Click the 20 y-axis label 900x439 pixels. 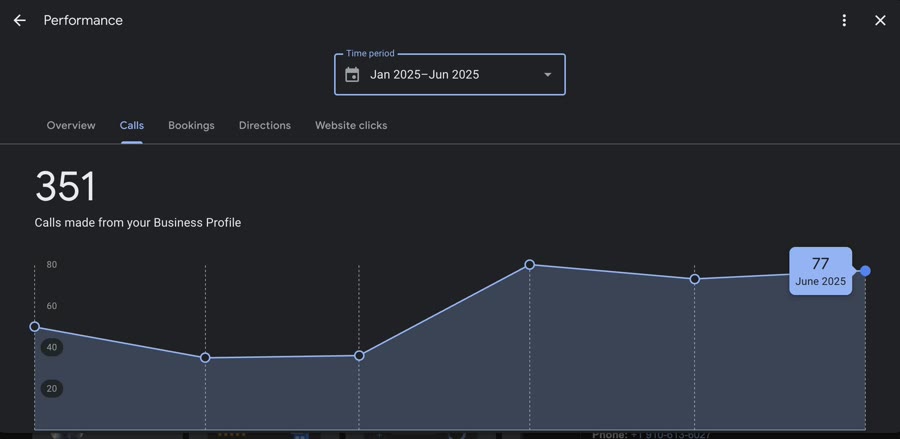(x=52, y=389)
